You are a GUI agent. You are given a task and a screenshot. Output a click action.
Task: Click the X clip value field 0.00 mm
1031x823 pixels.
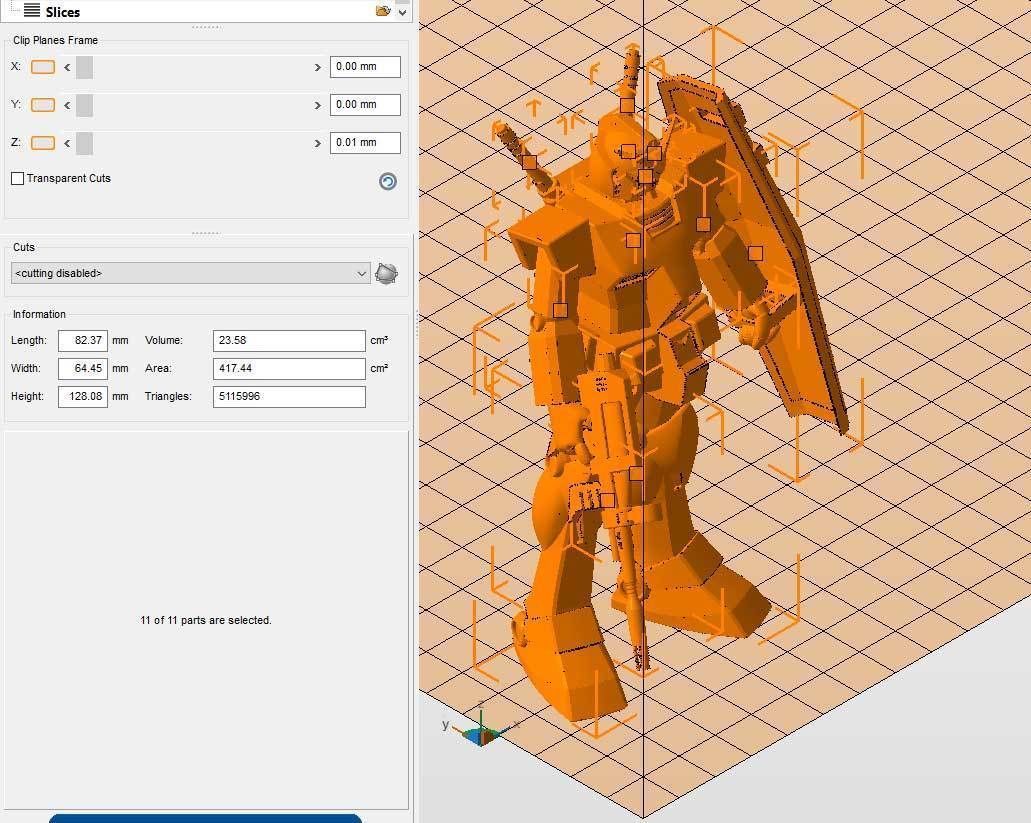tap(365, 67)
